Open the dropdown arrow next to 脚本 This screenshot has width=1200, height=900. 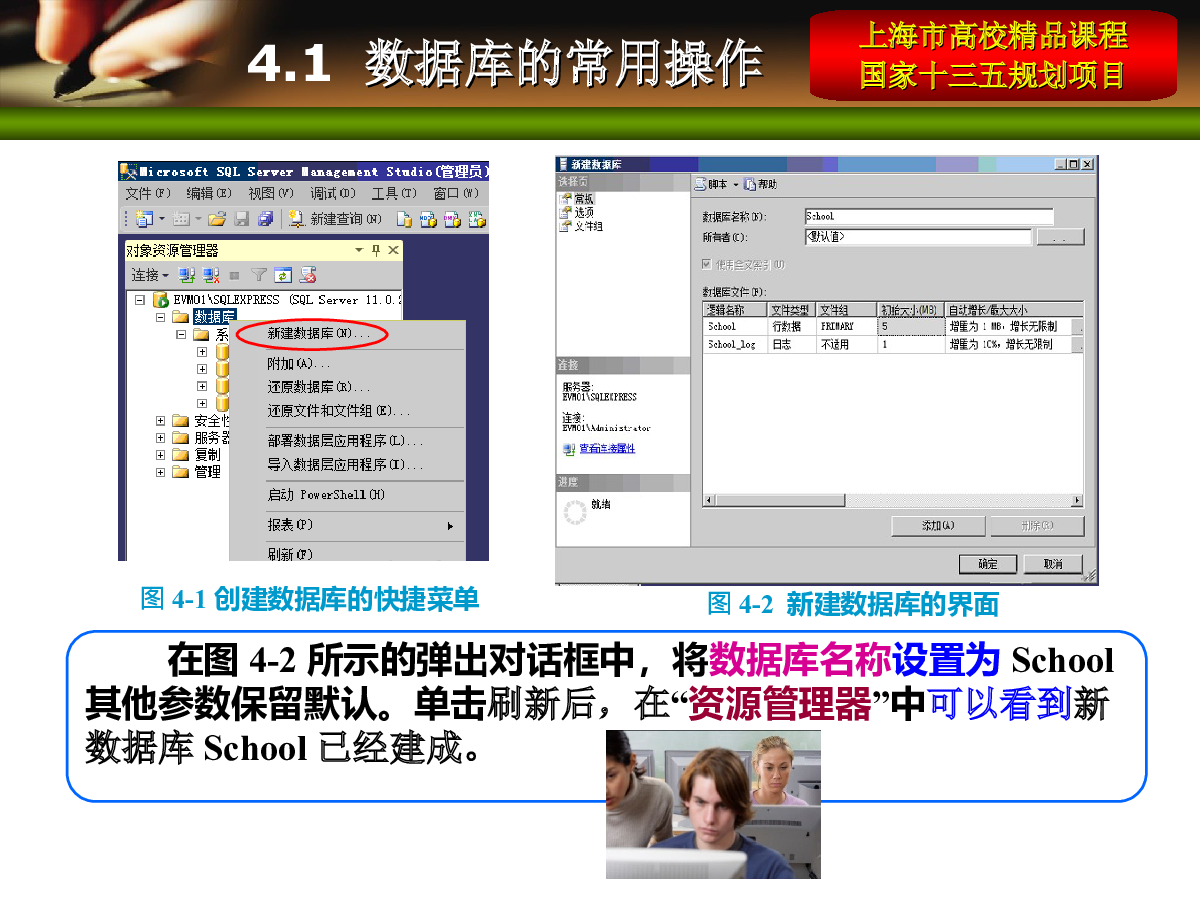click(735, 185)
